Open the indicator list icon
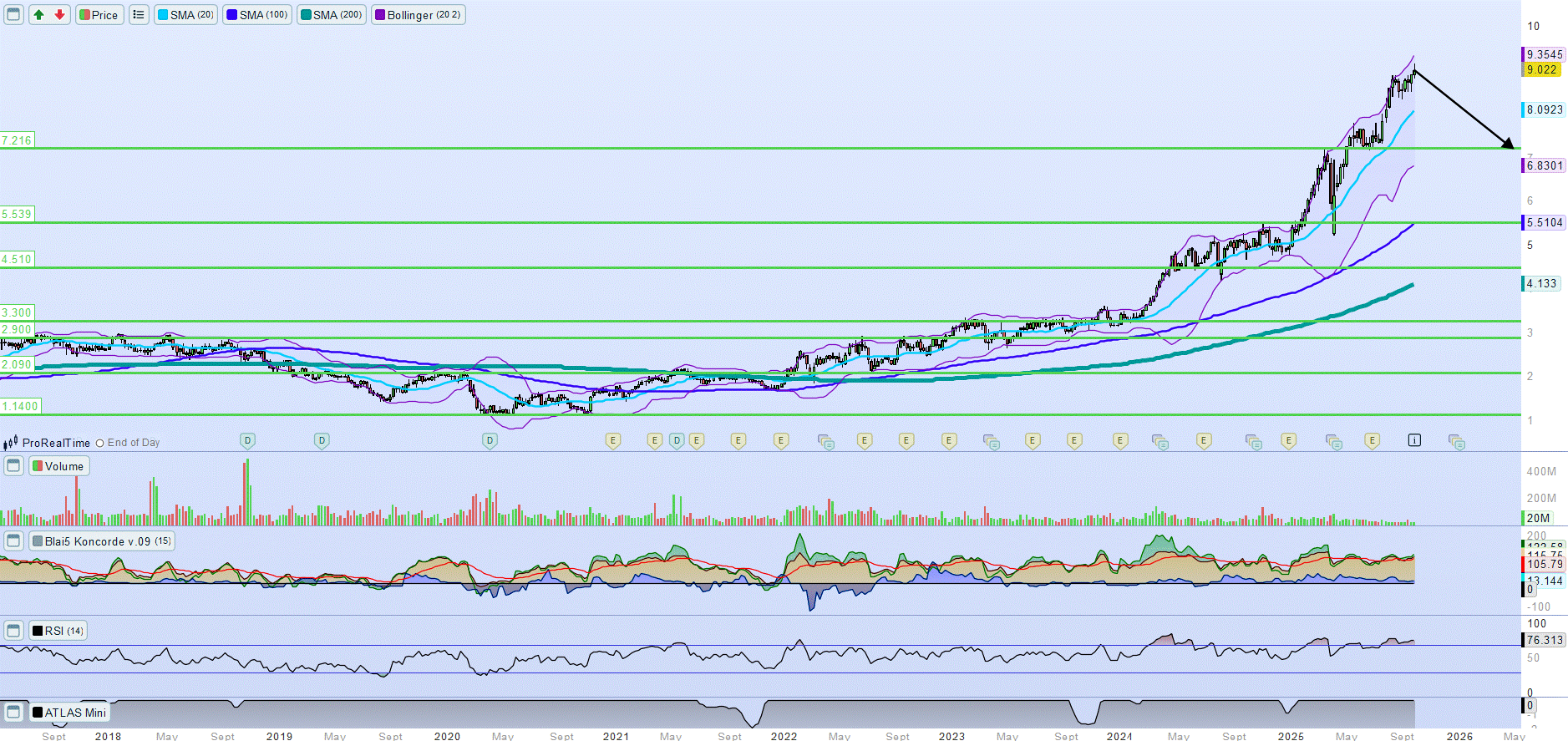This screenshot has height=741, width=1568. pyautogui.click(x=139, y=15)
